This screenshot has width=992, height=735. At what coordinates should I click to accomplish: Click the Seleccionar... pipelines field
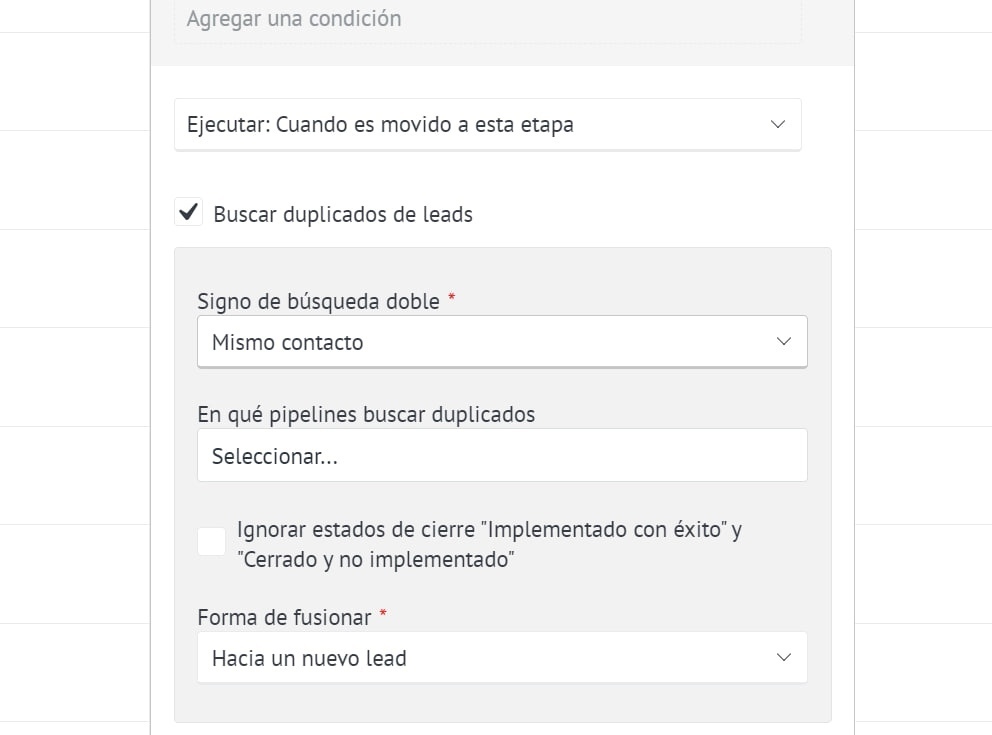click(x=501, y=455)
